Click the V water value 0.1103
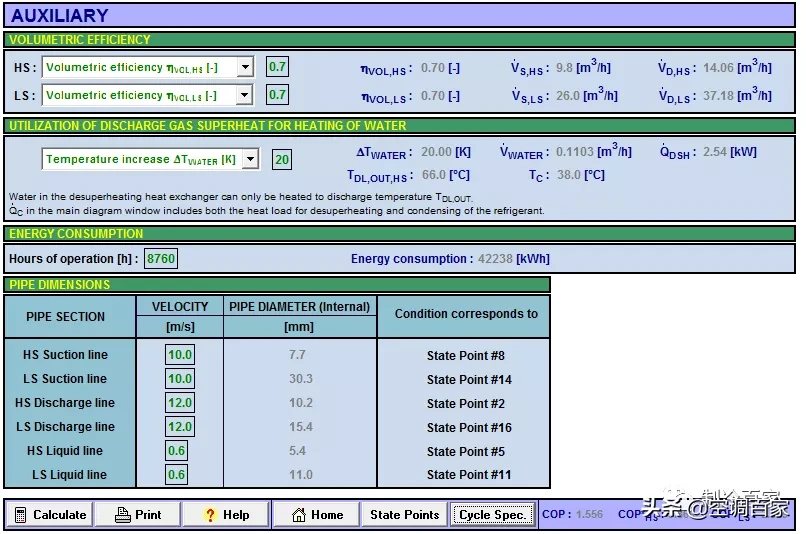Image resolution: width=806 pixels, height=534 pixels. pos(575,152)
